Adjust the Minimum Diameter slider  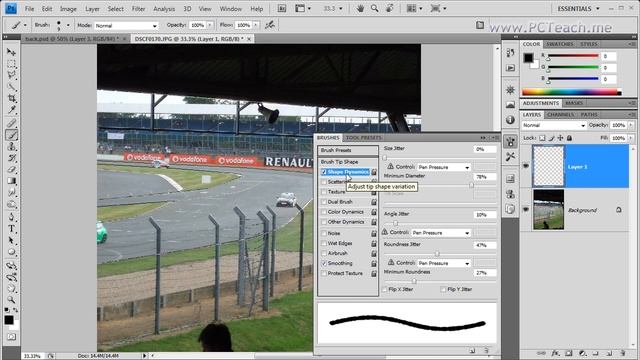coord(471,185)
